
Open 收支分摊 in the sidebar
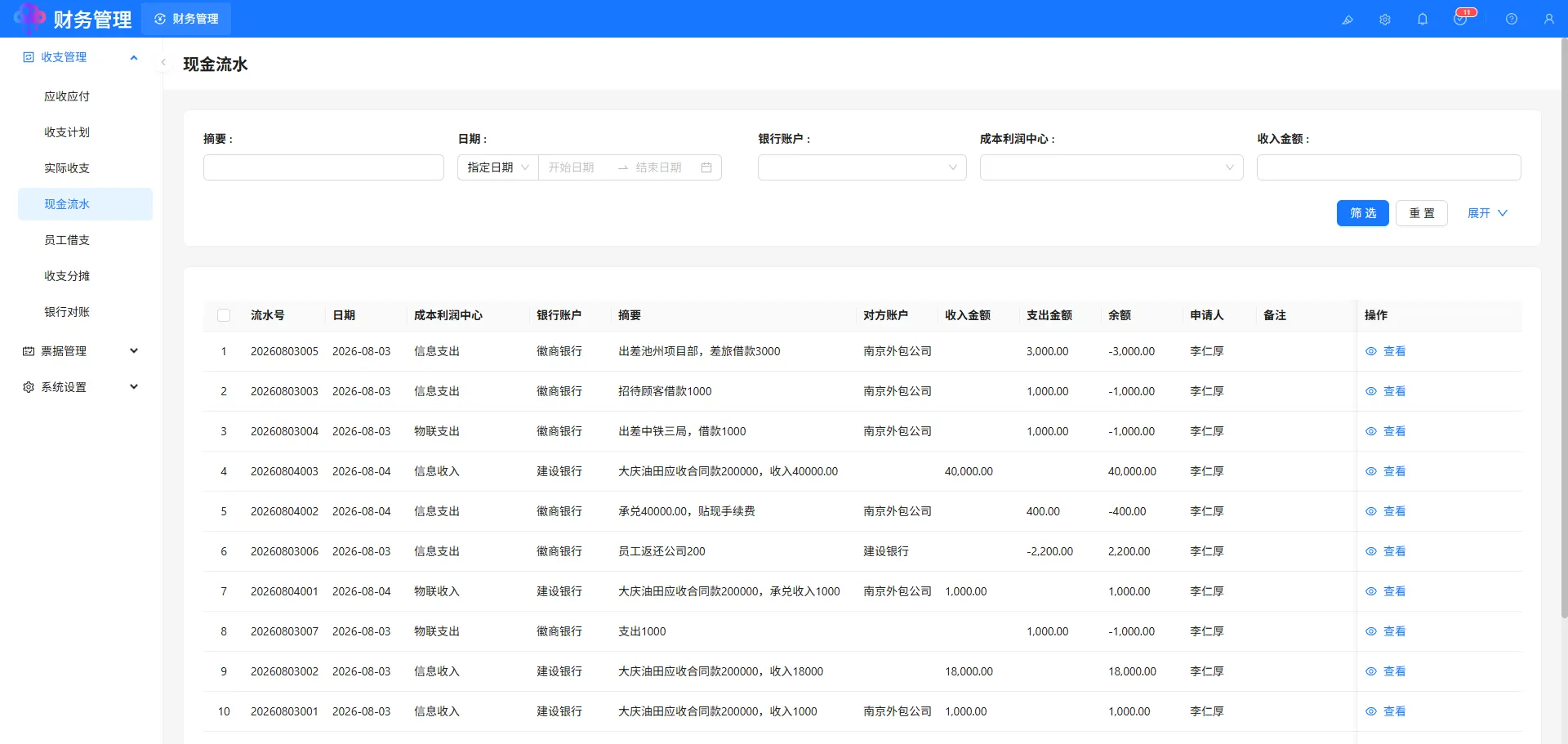pos(85,276)
